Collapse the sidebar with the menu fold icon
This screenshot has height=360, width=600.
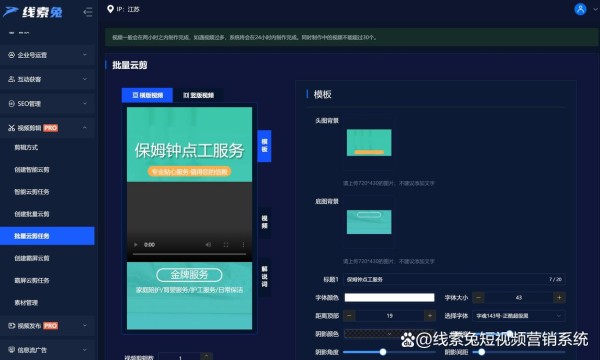[x=88, y=12]
